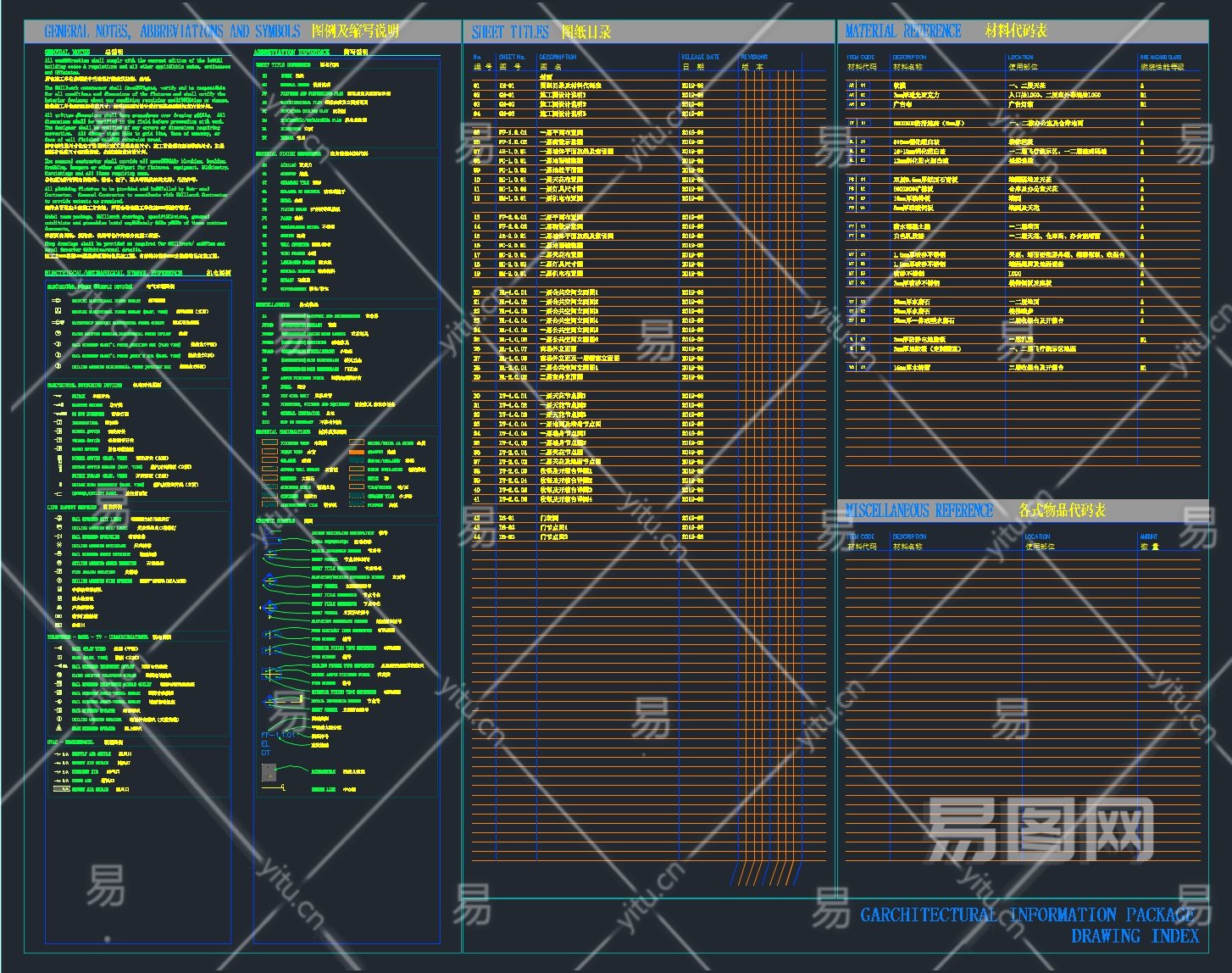
Task: Click the RELEASE DATE column header
Action: pos(700,58)
